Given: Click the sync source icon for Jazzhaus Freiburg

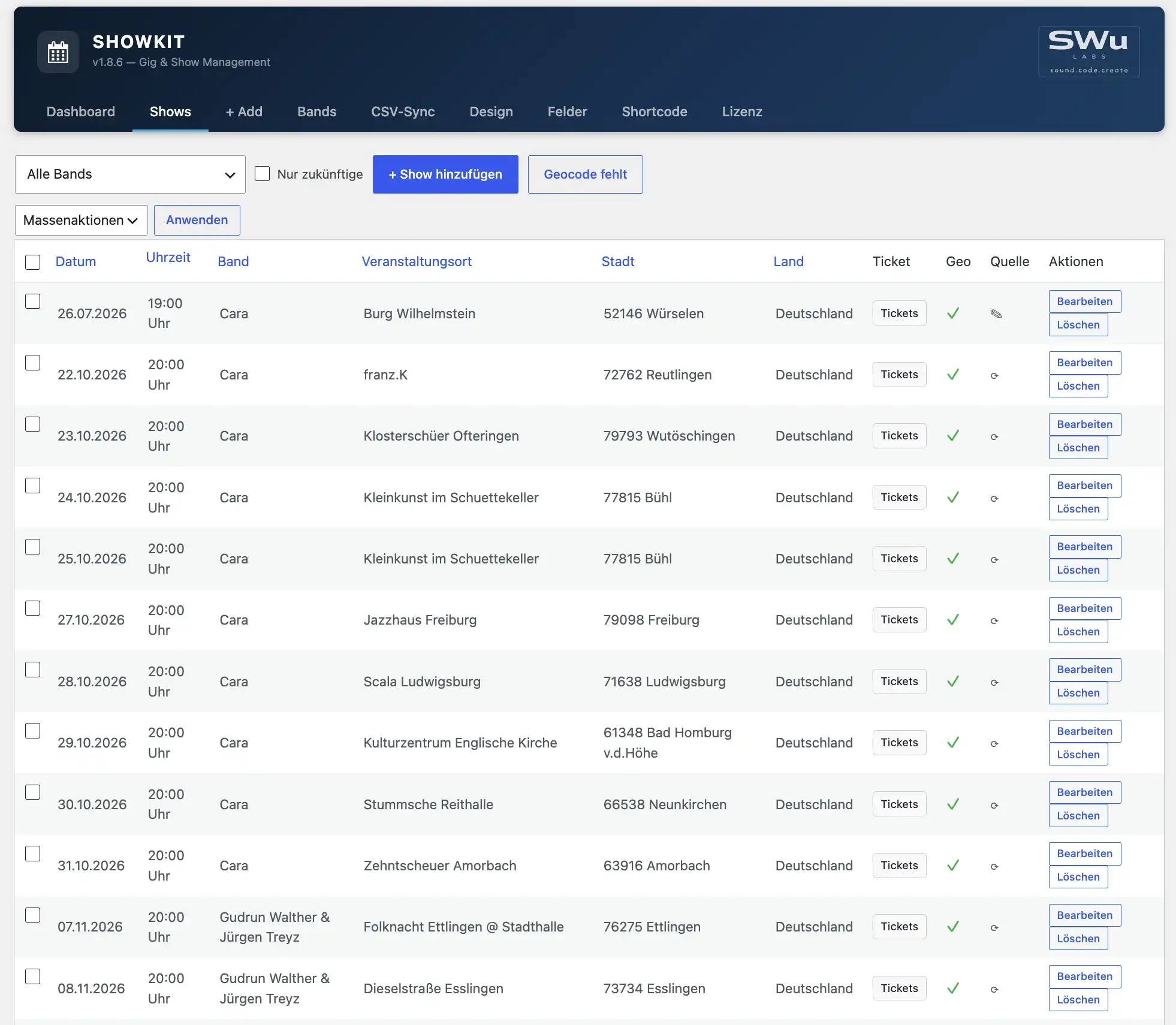Looking at the screenshot, I should 994,621.
